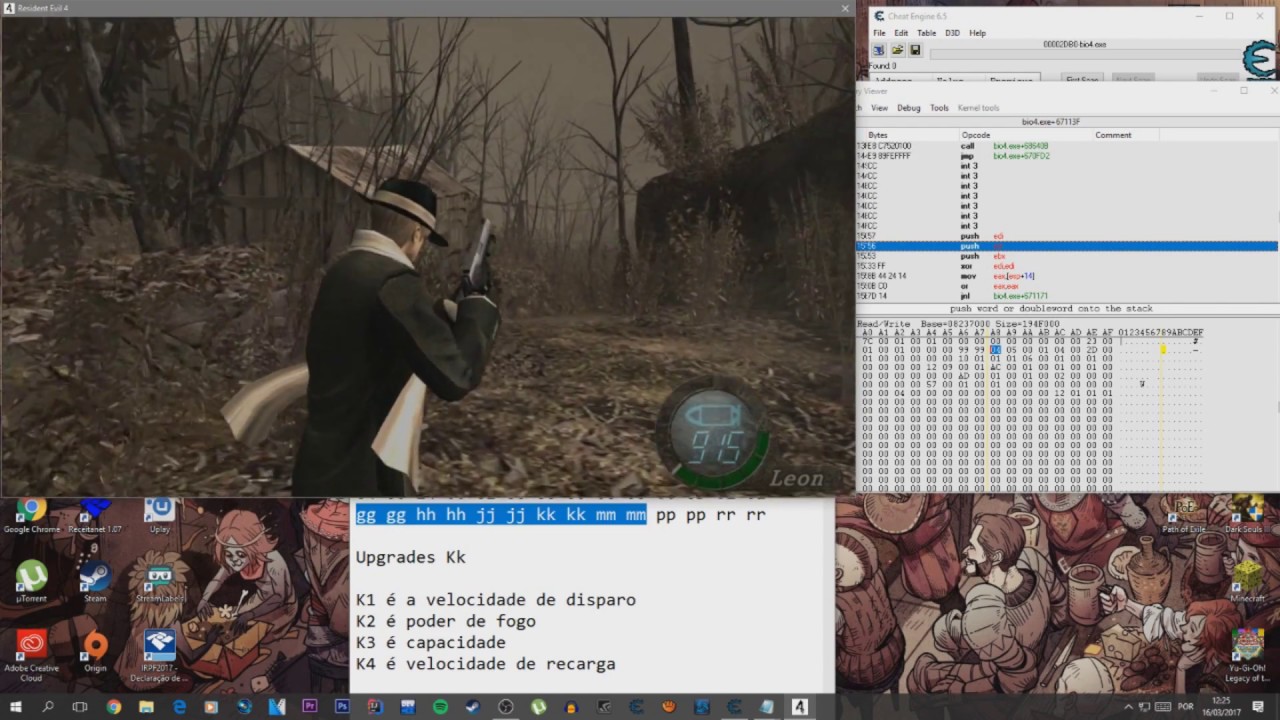The image size is (1280, 720).
Task: Click the taskbar clock showing 12:25
Action: 1221,706
